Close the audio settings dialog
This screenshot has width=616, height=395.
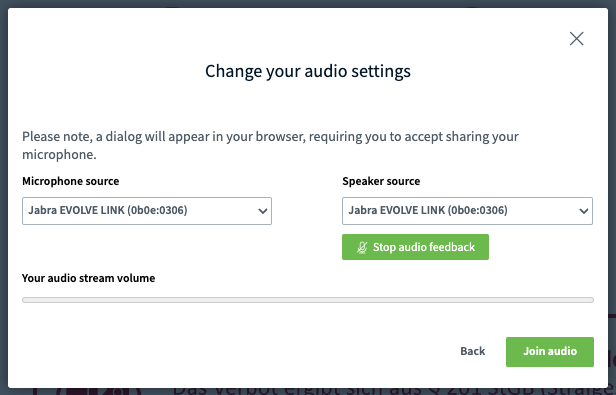coord(576,39)
